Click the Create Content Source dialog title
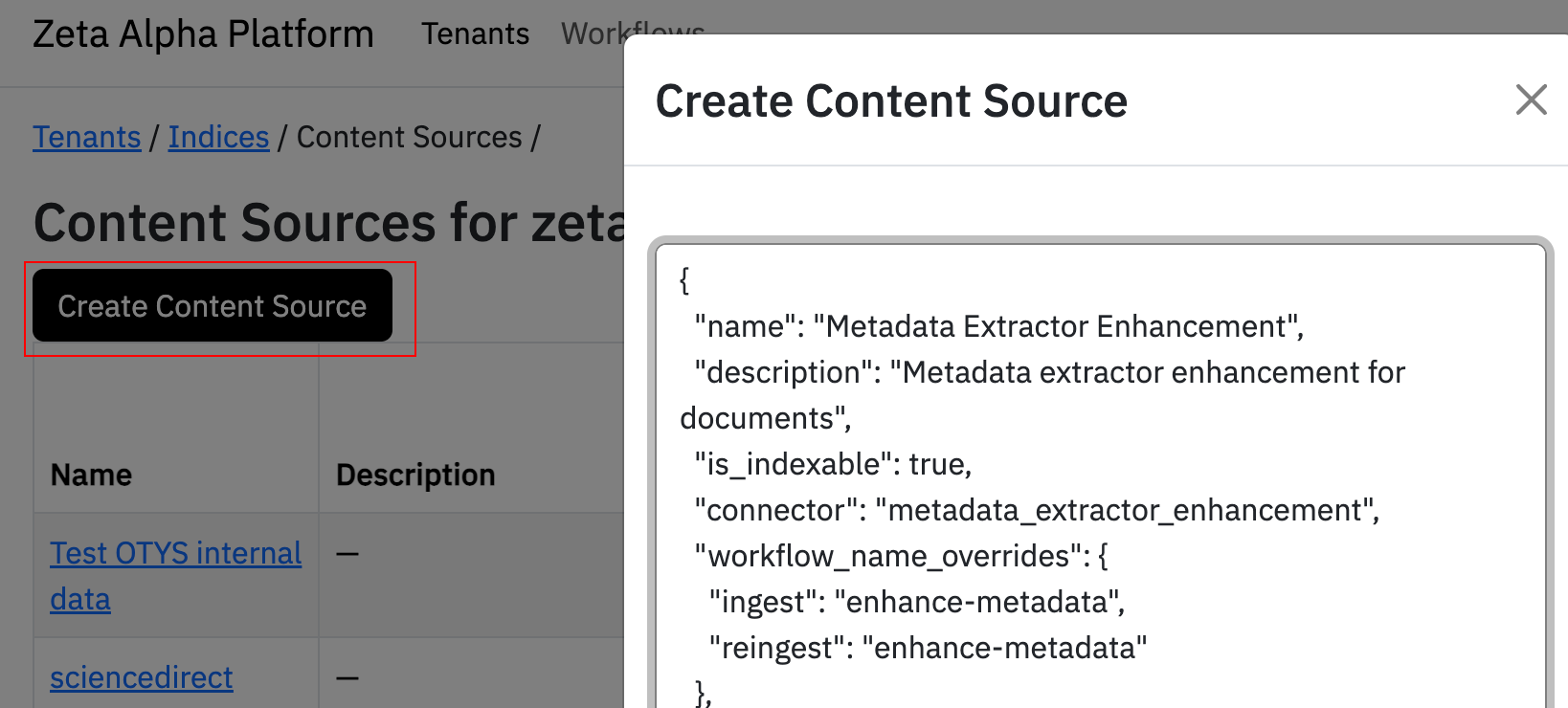Screen dimensions: 1568x708 pos(891,101)
